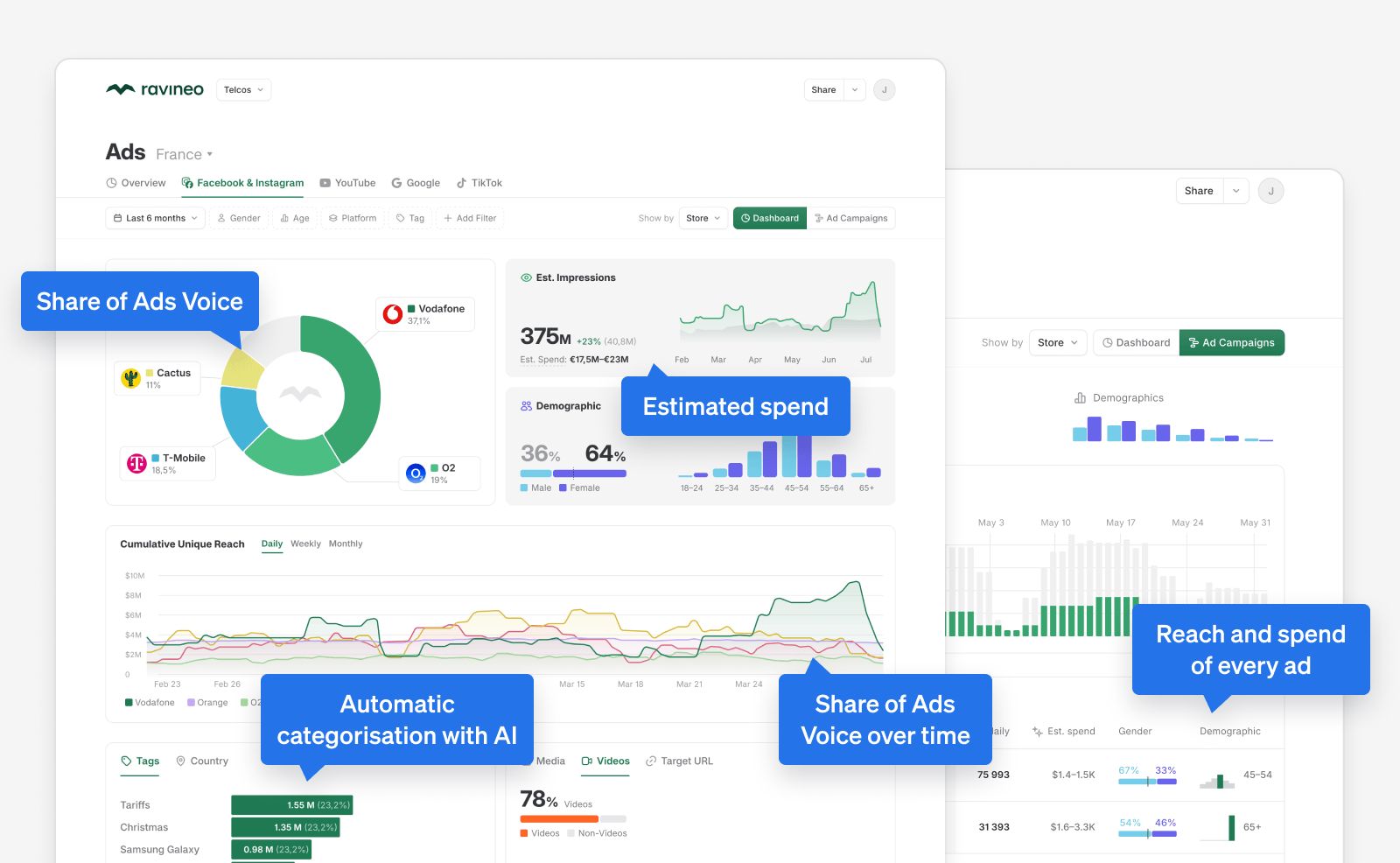Click the Tariffs tag bar
Image resolution: width=1400 pixels, height=863 pixels.
(x=291, y=805)
